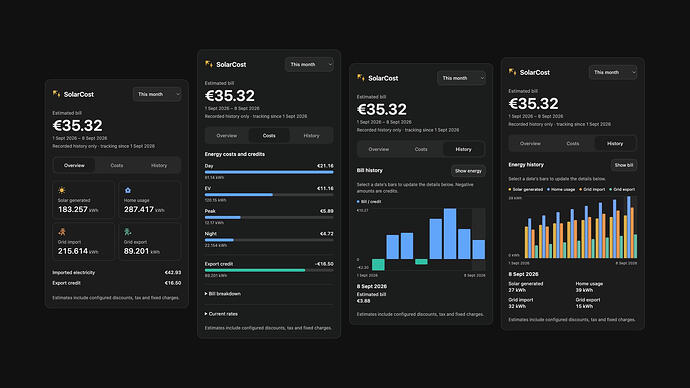
Task: Click the -€16.50 Export credit amount
Action: pos(324,264)
